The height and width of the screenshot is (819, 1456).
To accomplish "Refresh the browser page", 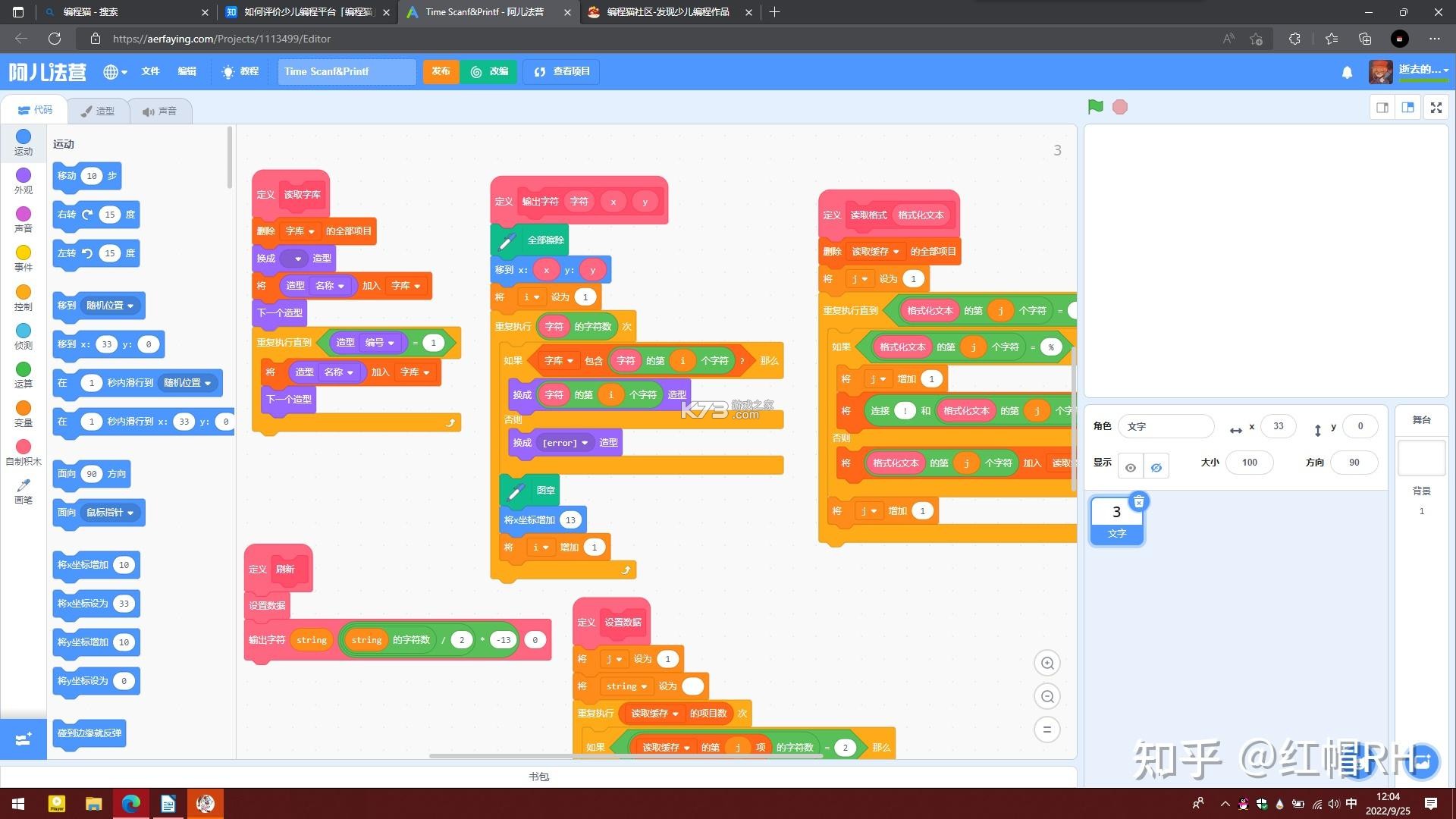I will coord(55,39).
